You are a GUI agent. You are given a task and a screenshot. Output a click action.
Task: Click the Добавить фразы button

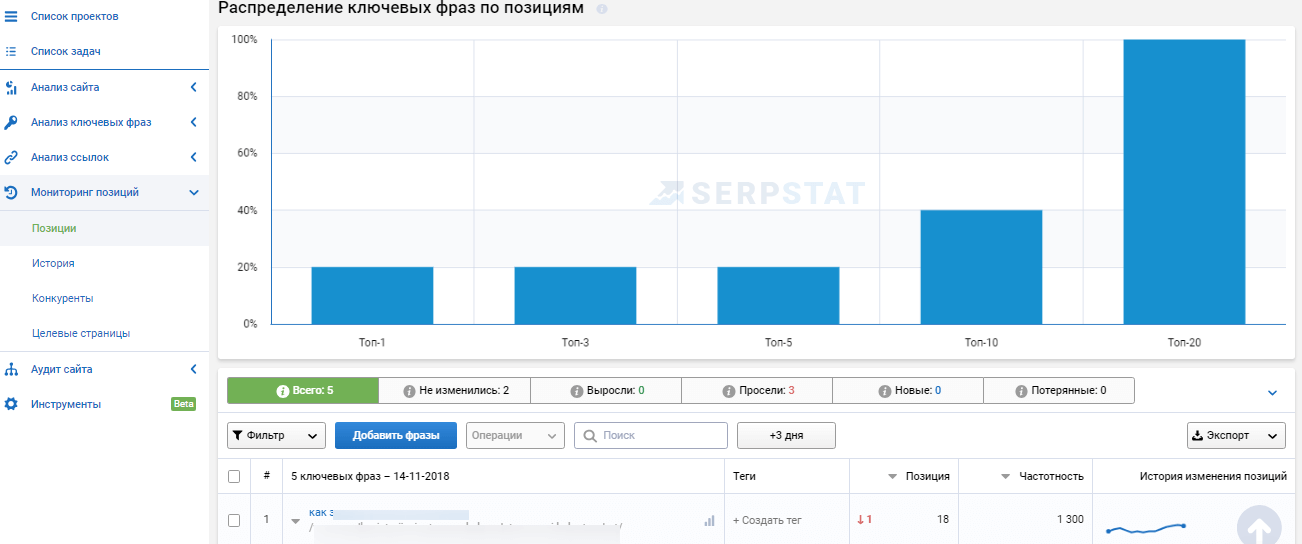pos(395,436)
